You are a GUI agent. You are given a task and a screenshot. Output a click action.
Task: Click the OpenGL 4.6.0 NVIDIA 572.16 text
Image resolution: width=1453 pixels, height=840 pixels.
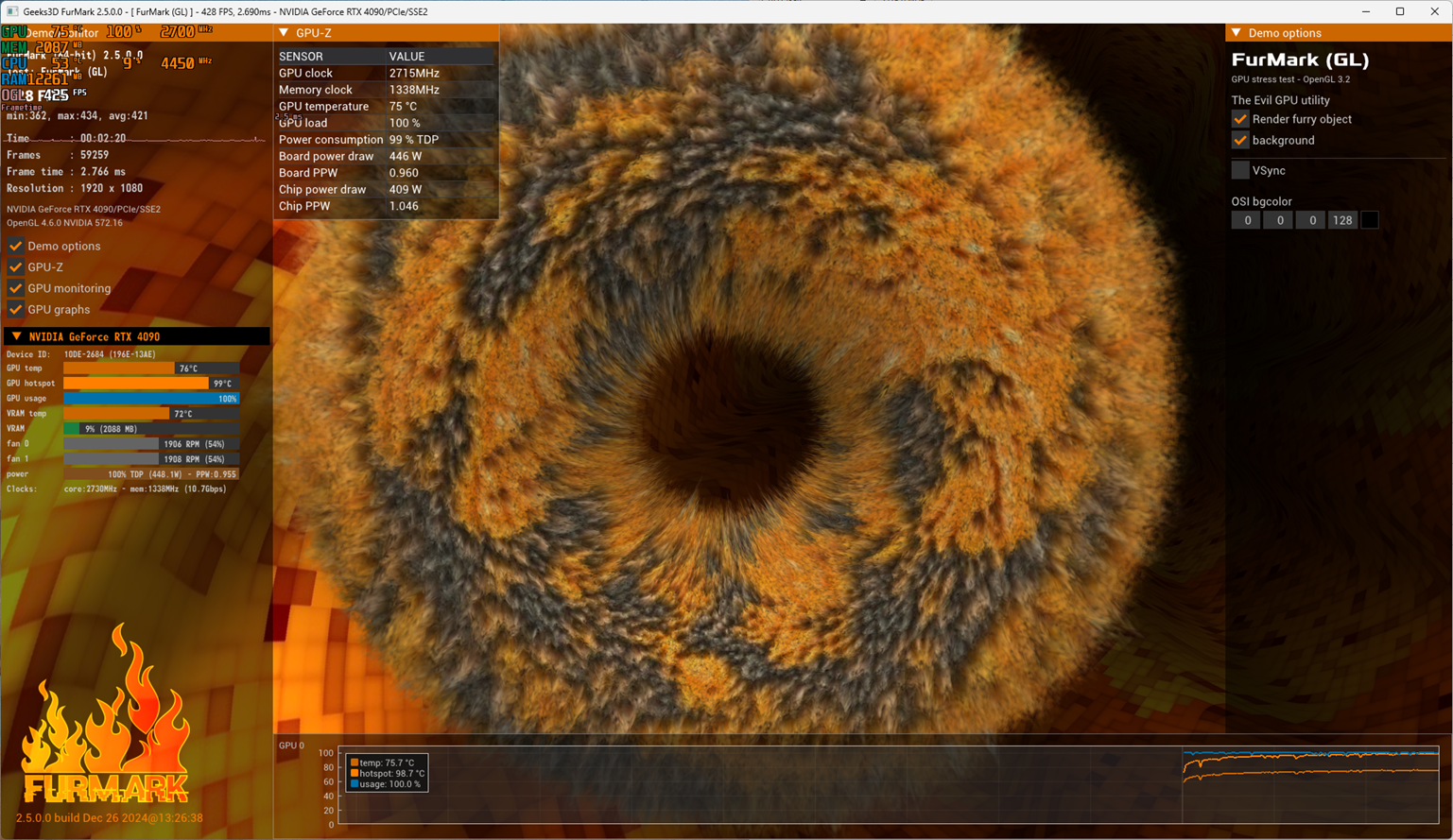coord(64,223)
